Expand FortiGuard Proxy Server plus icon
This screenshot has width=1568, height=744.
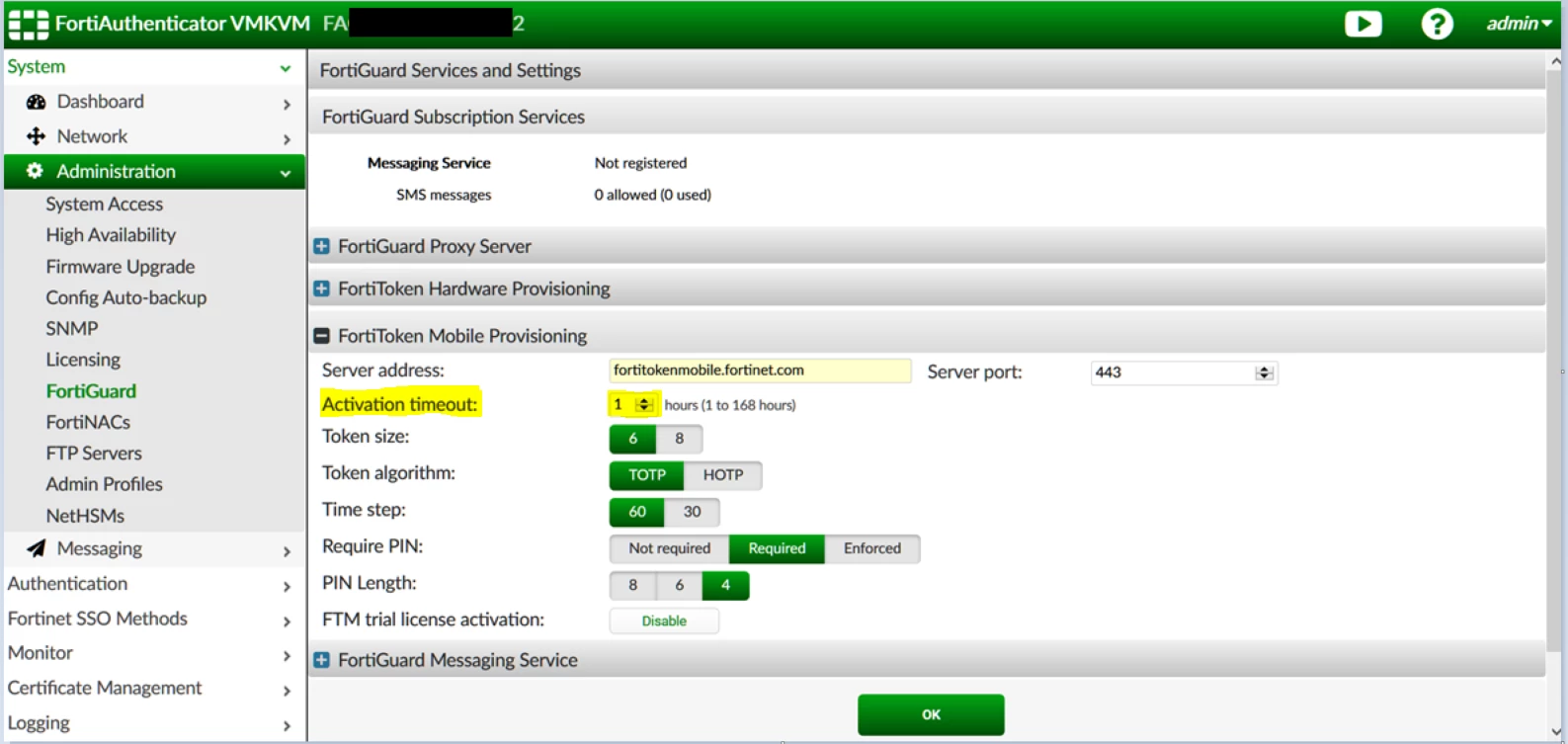[x=321, y=246]
